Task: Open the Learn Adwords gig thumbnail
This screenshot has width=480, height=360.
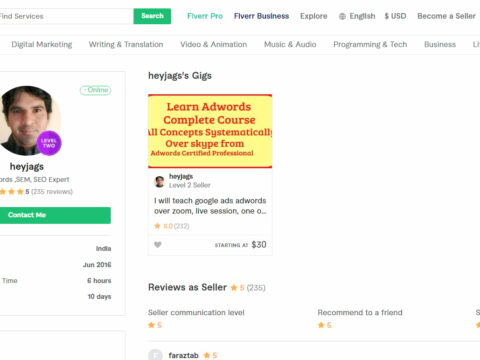Action: coord(210,131)
